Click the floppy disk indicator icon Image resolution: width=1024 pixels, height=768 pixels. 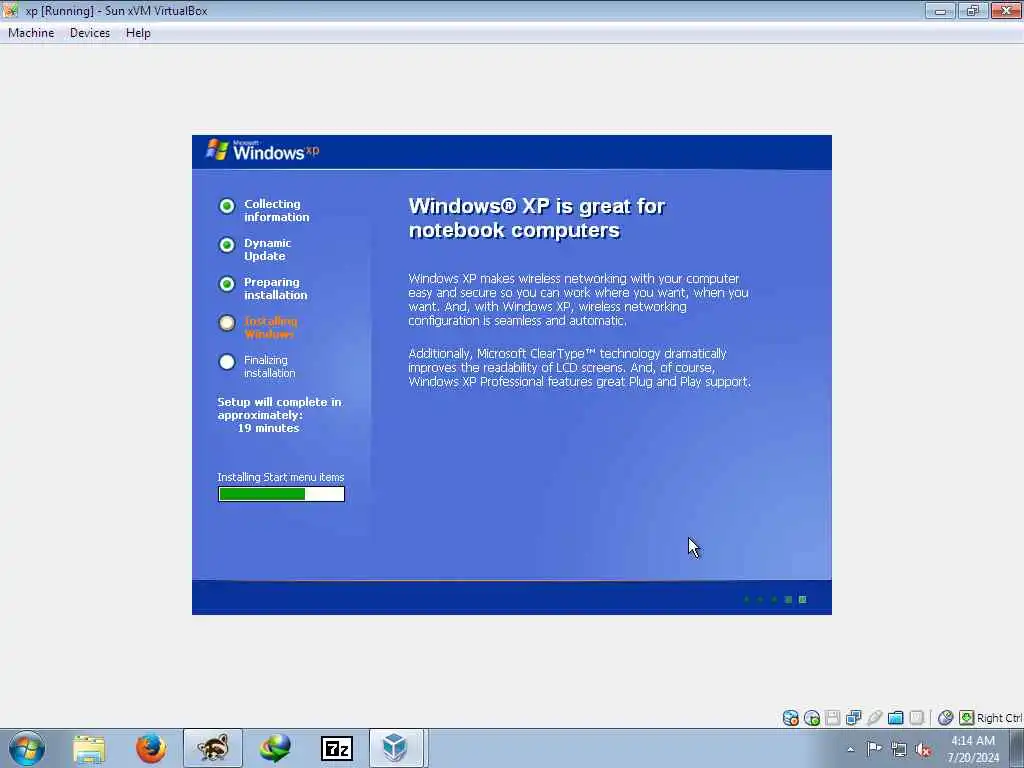(833, 718)
